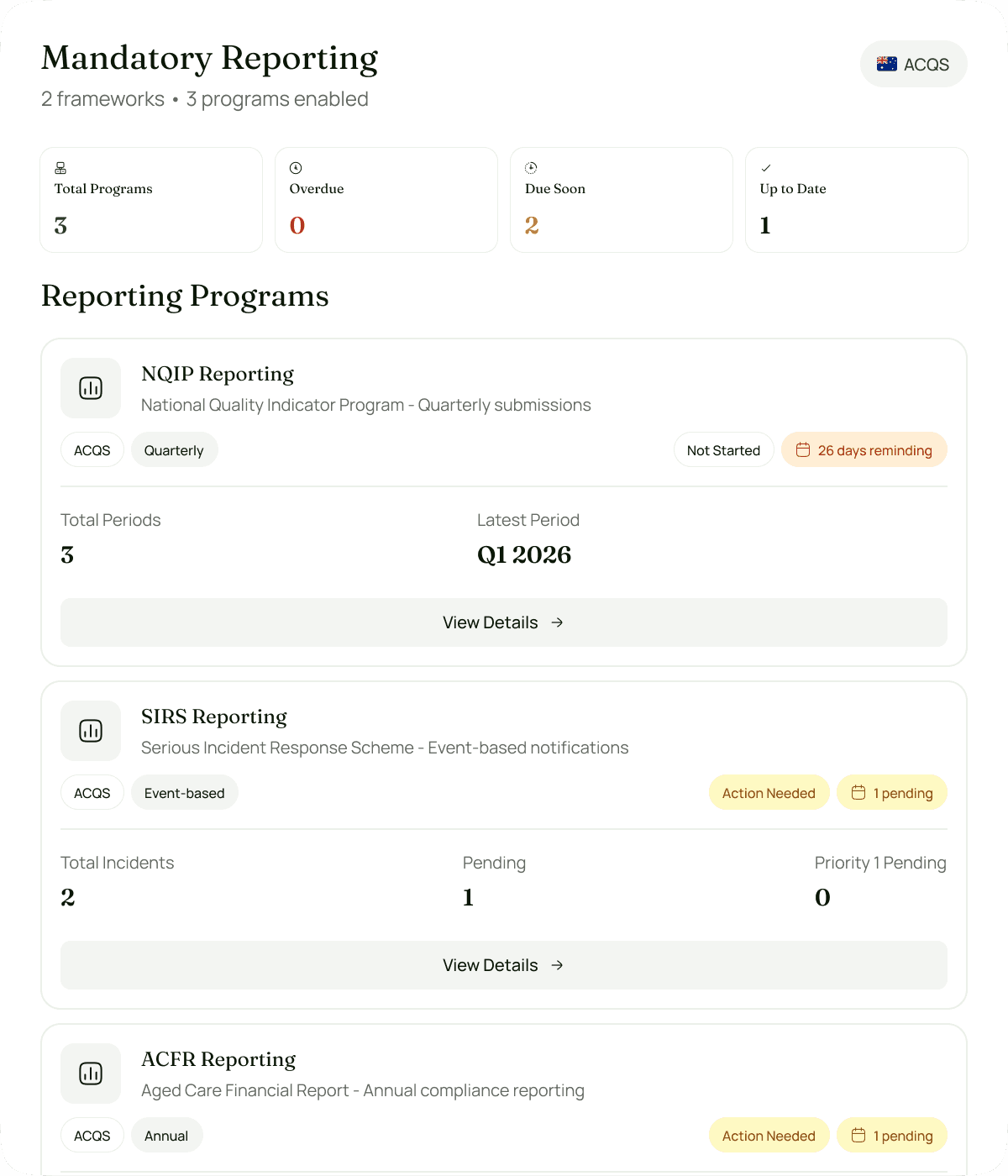The width and height of the screenshot is (1008, 1176).
Task: Click the SIRS Reporting chart icon
Action: [91, 731]
